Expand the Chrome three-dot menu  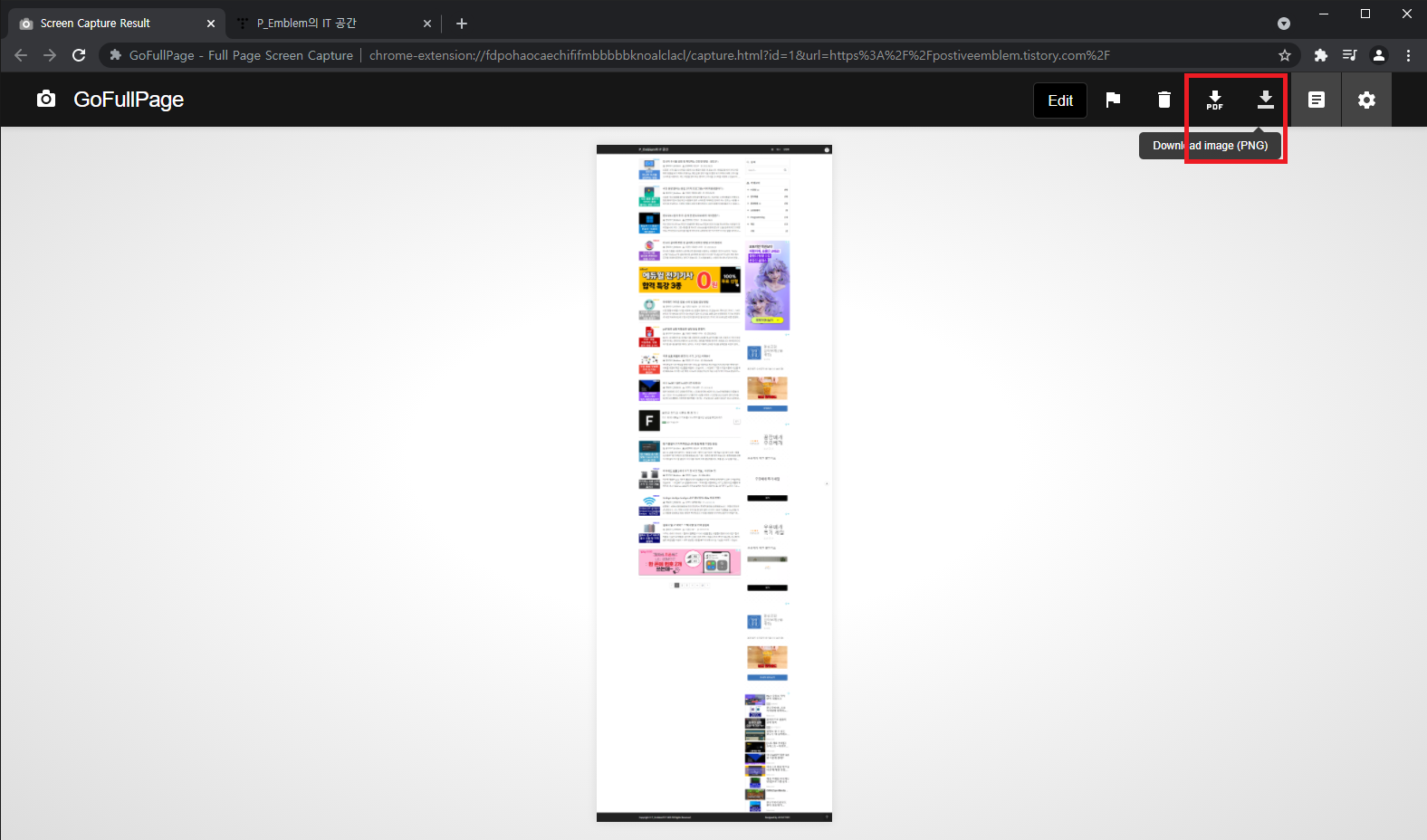[1408, 55]
